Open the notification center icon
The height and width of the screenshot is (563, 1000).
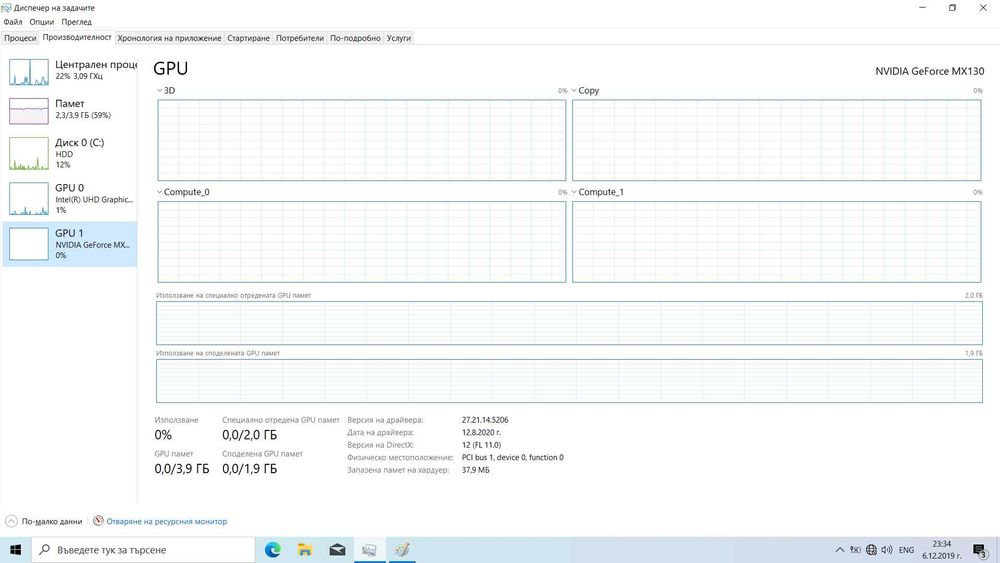pos(981,550)
